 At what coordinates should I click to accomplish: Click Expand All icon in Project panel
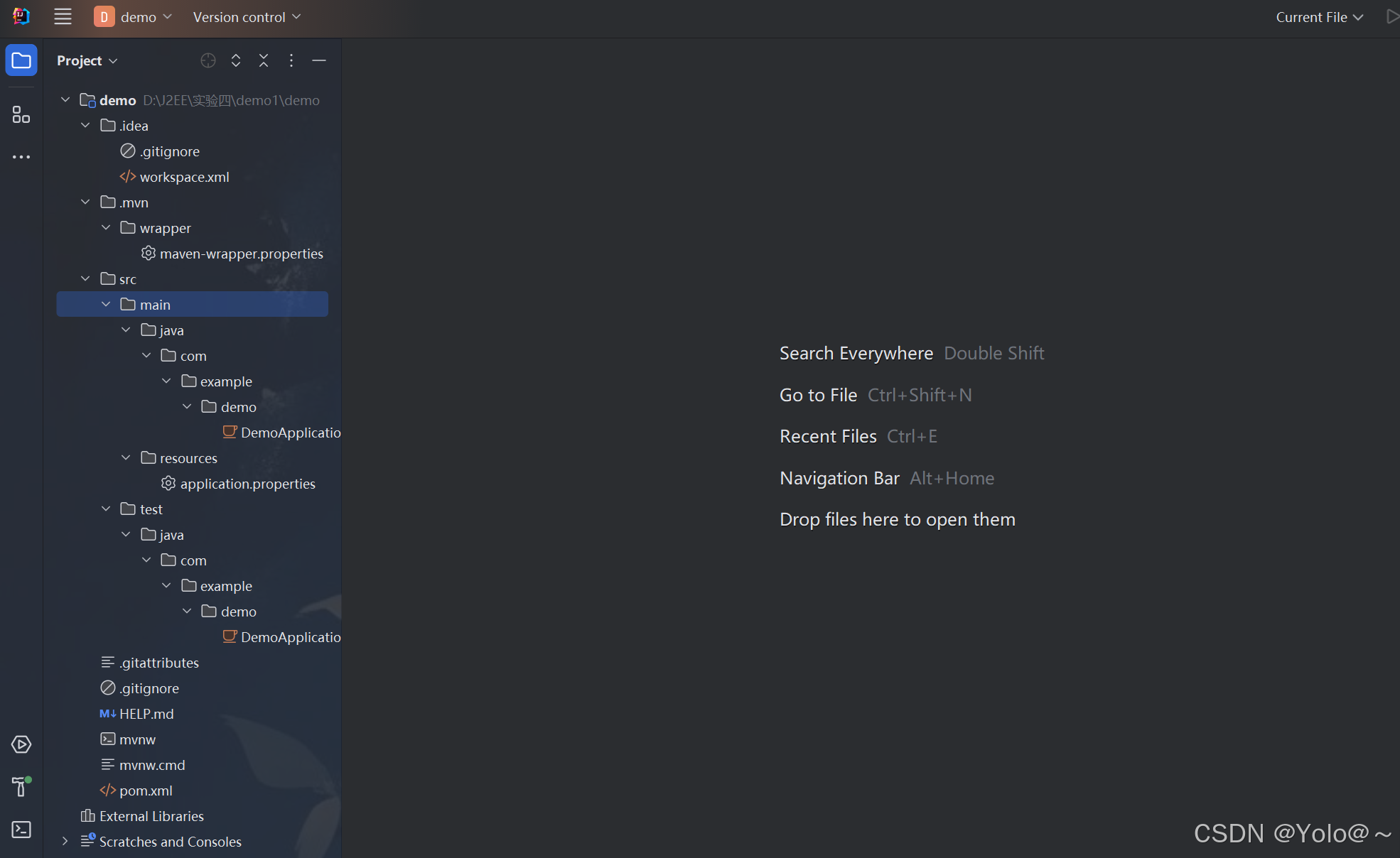point(236,60)
